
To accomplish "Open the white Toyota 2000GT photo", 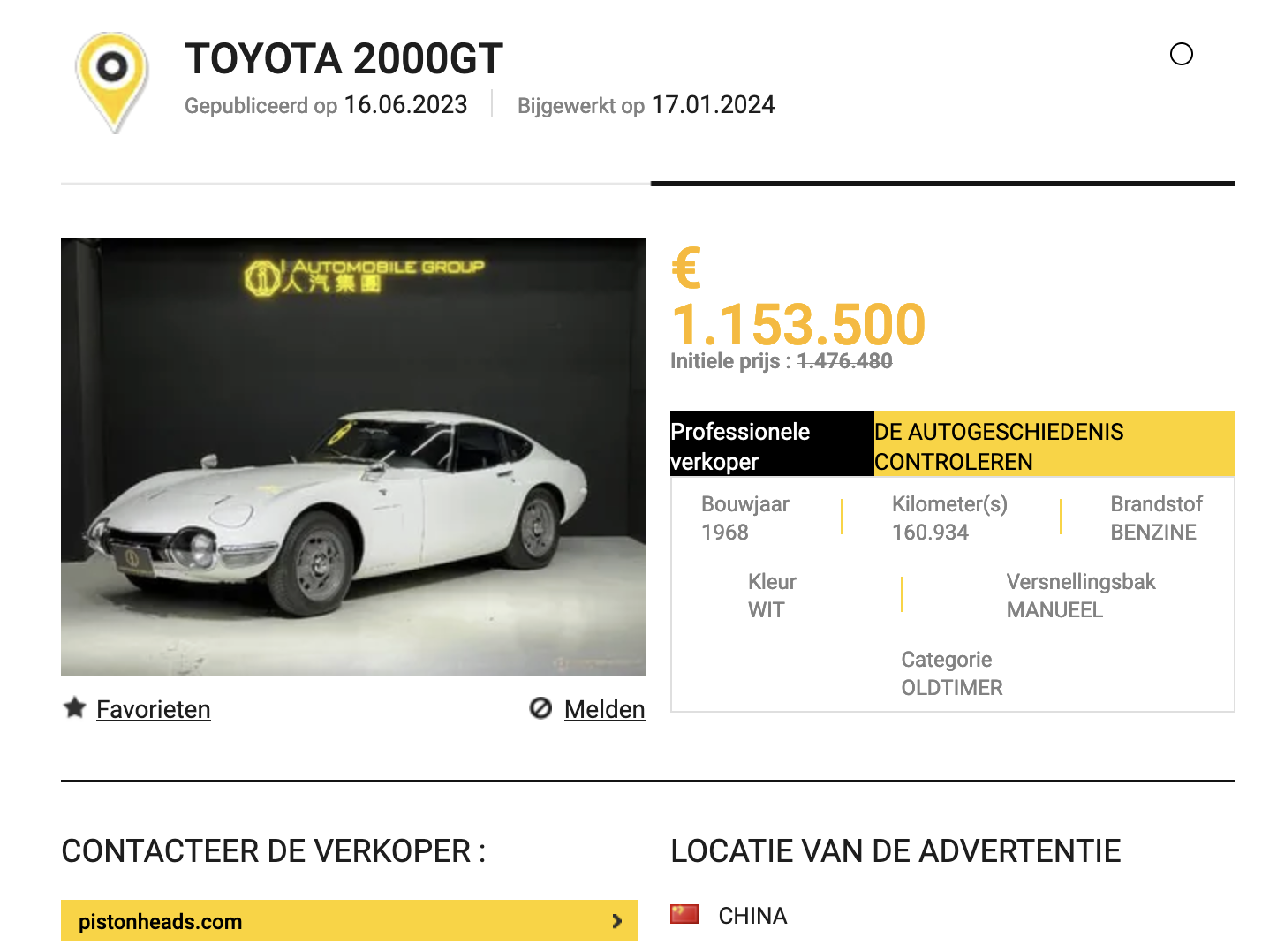I will [x=353, y=457].
